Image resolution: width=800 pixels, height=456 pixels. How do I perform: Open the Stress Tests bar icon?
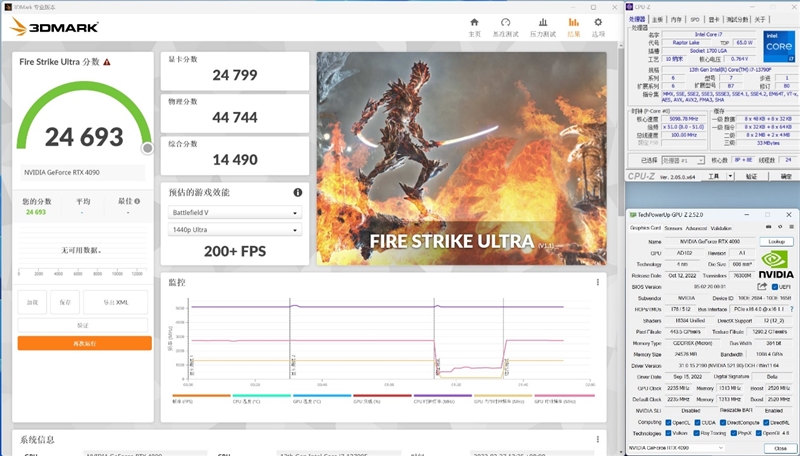[x=542, y=22]
